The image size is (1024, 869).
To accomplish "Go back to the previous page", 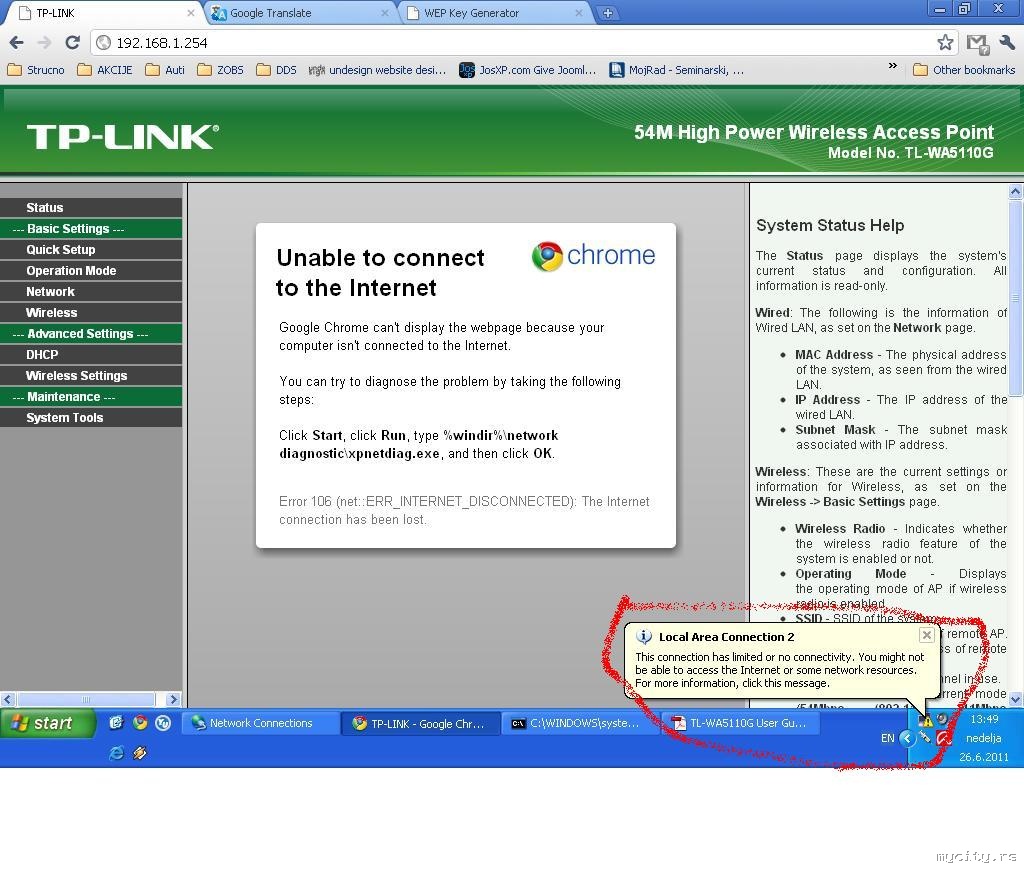I will [16, 42].
